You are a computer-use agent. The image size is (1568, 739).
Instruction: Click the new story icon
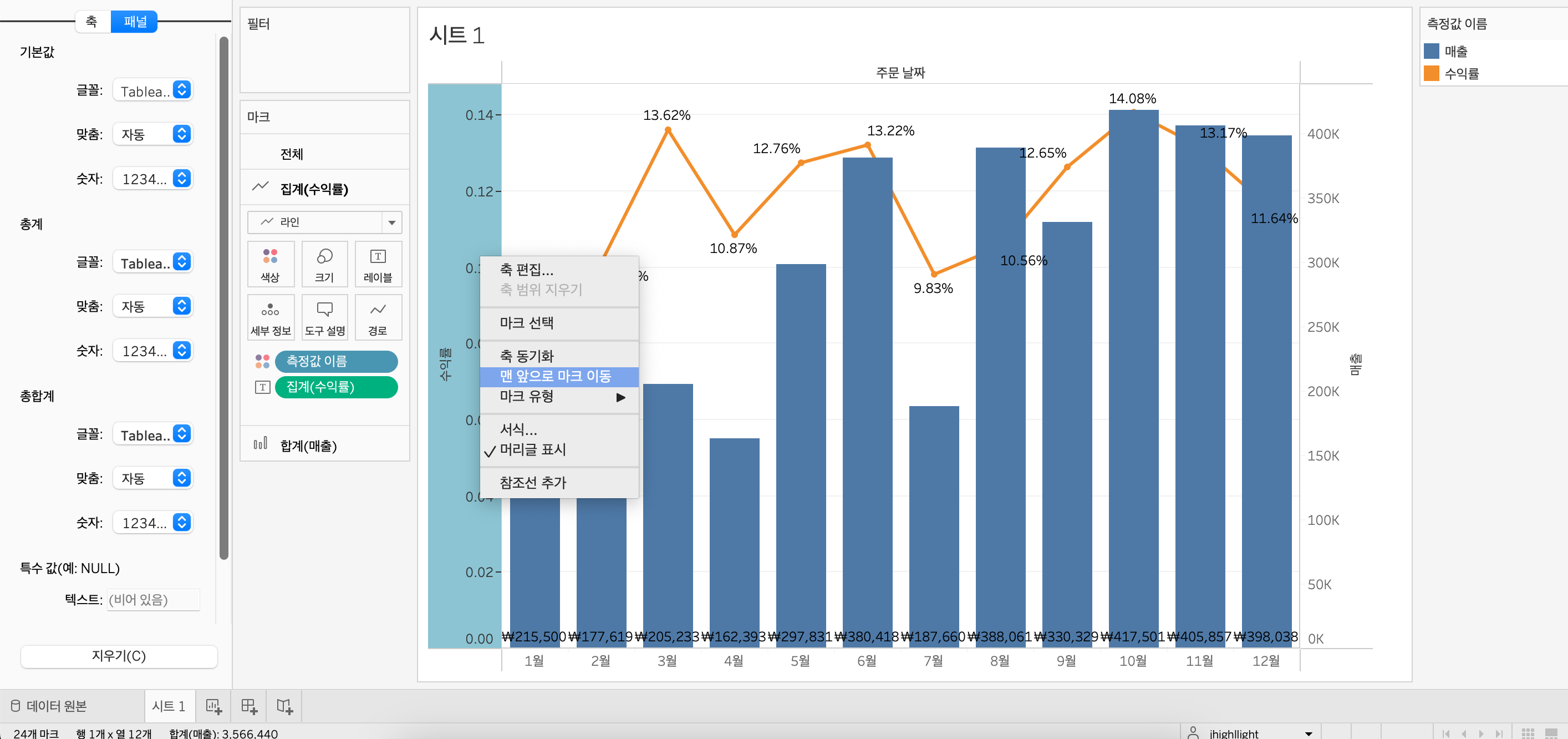pos(284,706)
